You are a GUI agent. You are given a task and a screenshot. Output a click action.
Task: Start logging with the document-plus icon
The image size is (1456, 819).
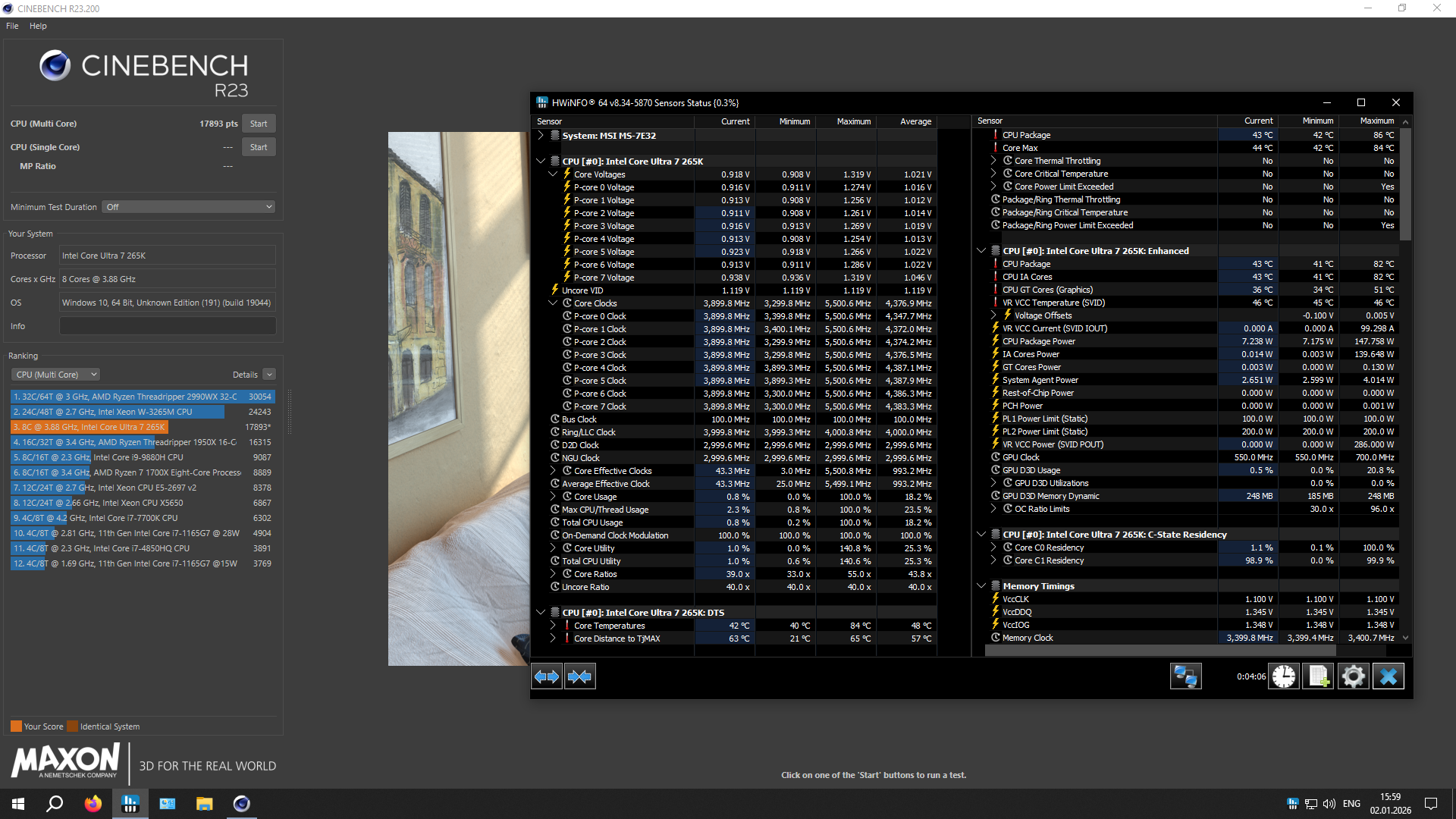[1319, 676]
